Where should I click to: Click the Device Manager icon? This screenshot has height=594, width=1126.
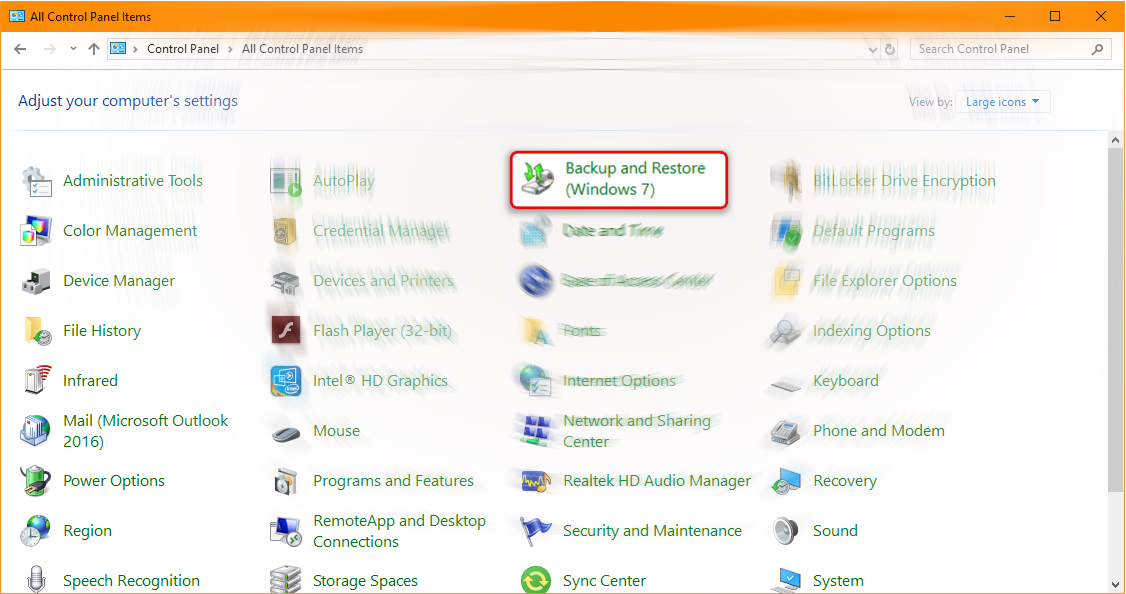coord(37,281)
